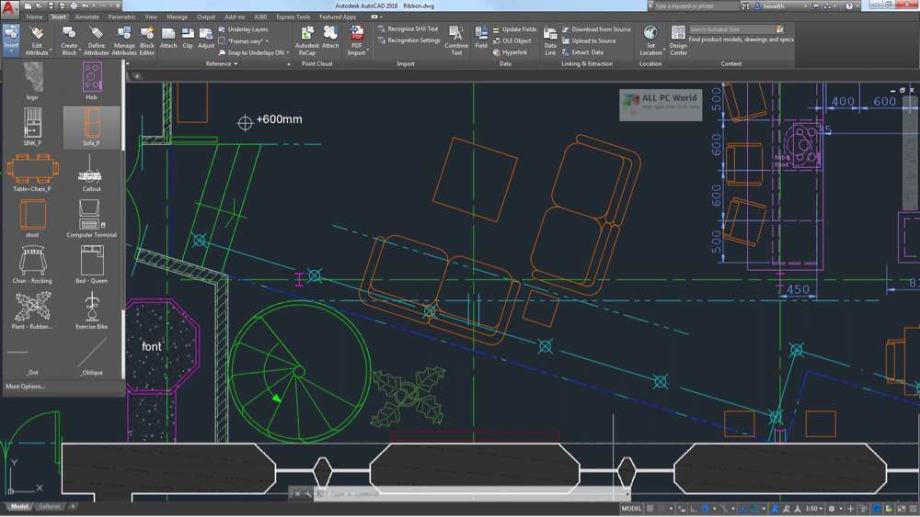The image size is (920, 517).
Task: Click the Clip reference tool
Action: tap(188, 38)
